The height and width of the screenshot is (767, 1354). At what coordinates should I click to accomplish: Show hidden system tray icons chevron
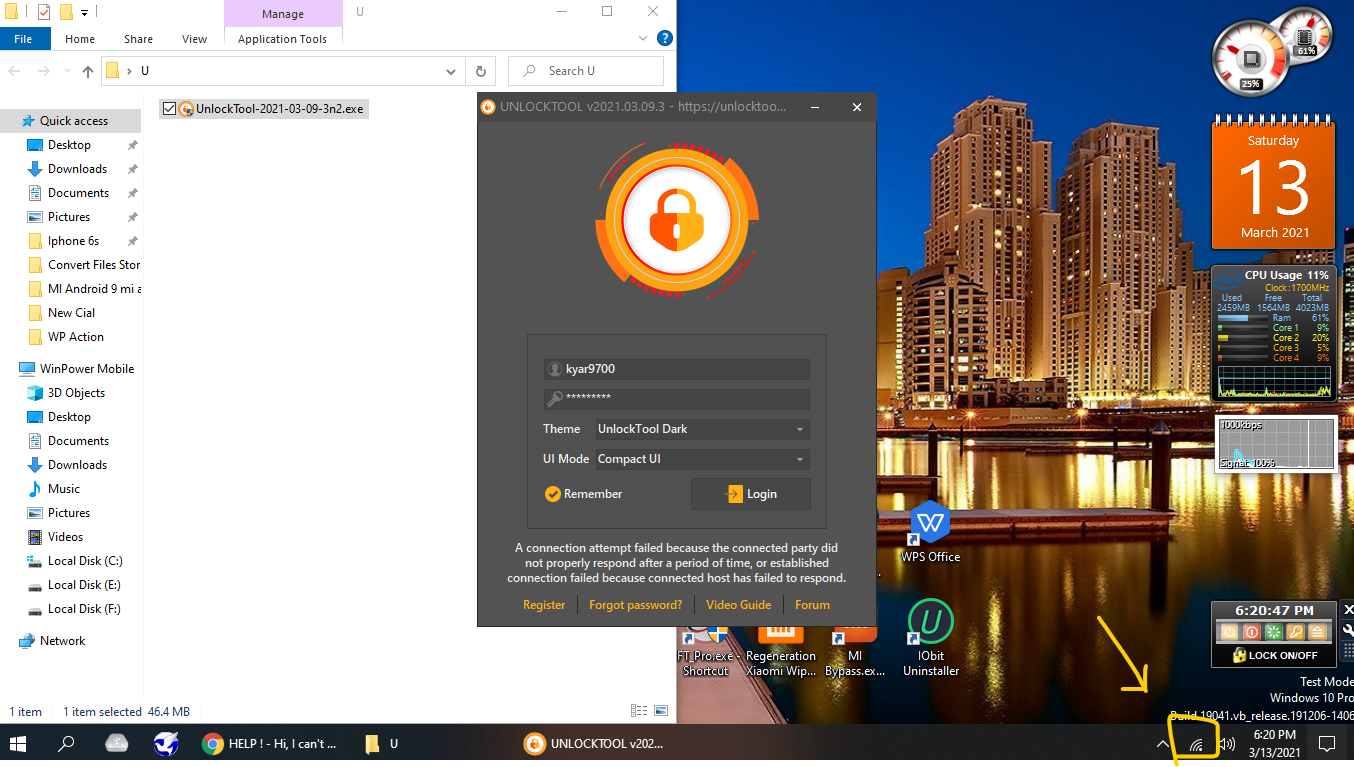click(1162, 744)
